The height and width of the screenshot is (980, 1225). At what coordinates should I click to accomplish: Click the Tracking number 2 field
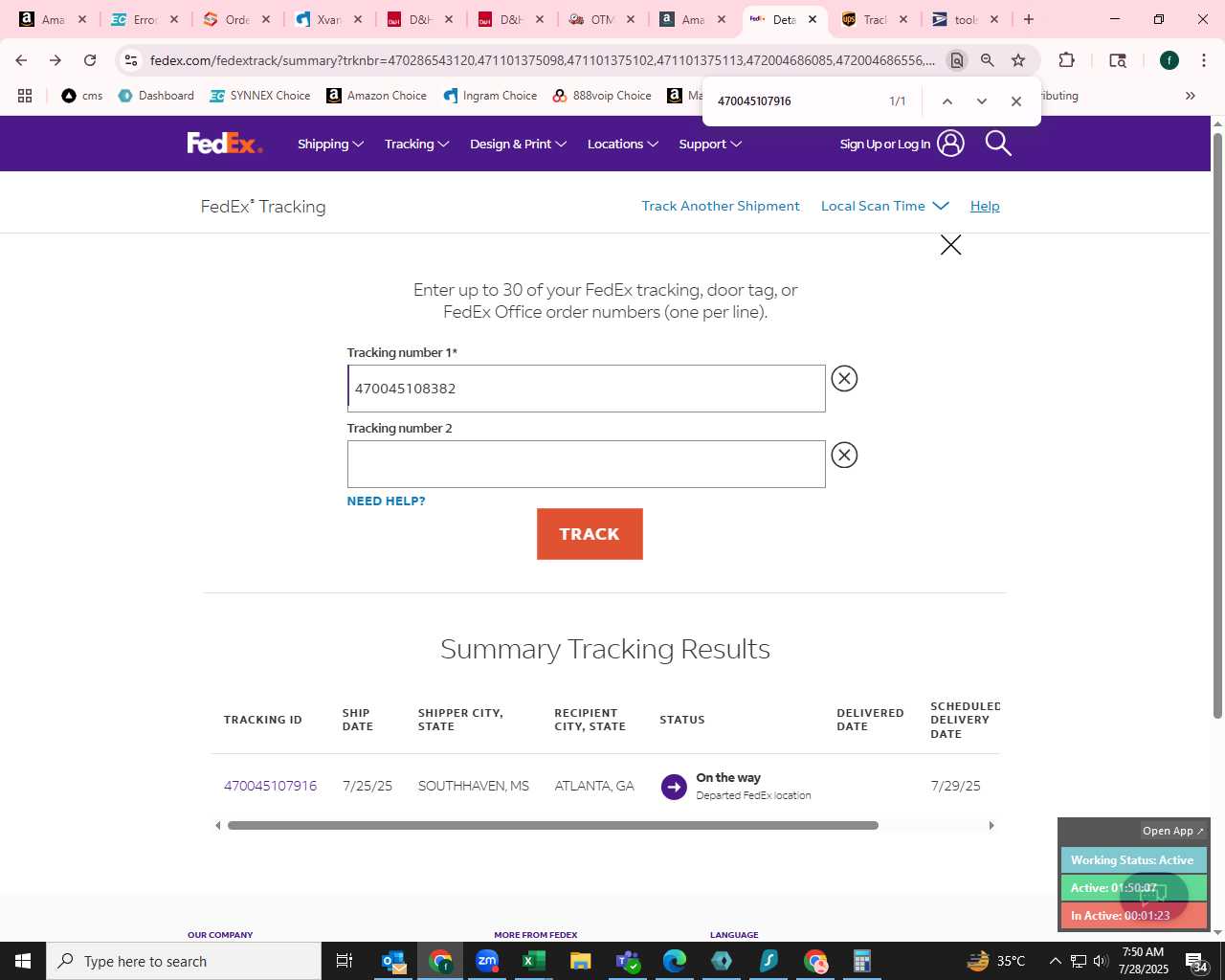(586, 464)
